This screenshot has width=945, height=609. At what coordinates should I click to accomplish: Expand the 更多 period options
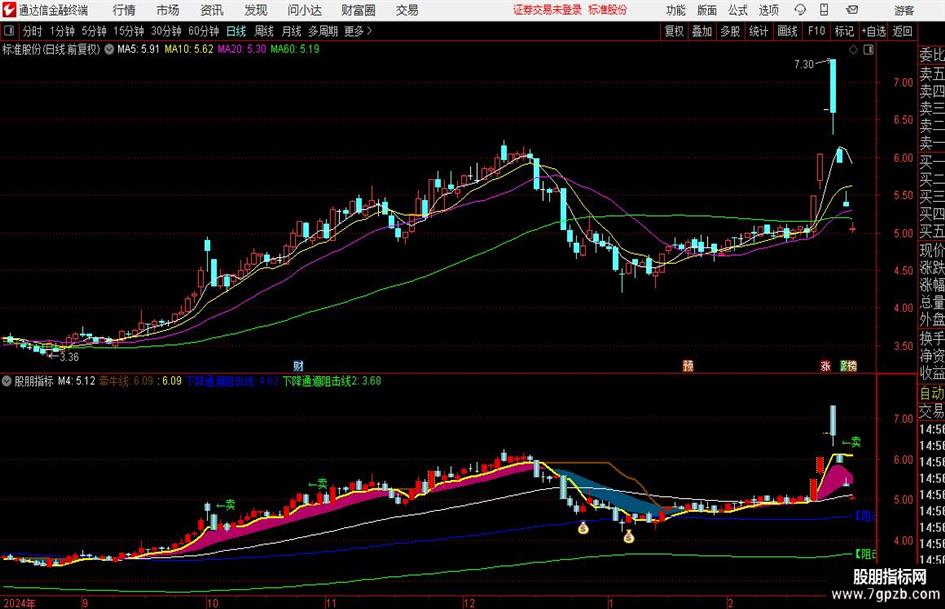358,31
